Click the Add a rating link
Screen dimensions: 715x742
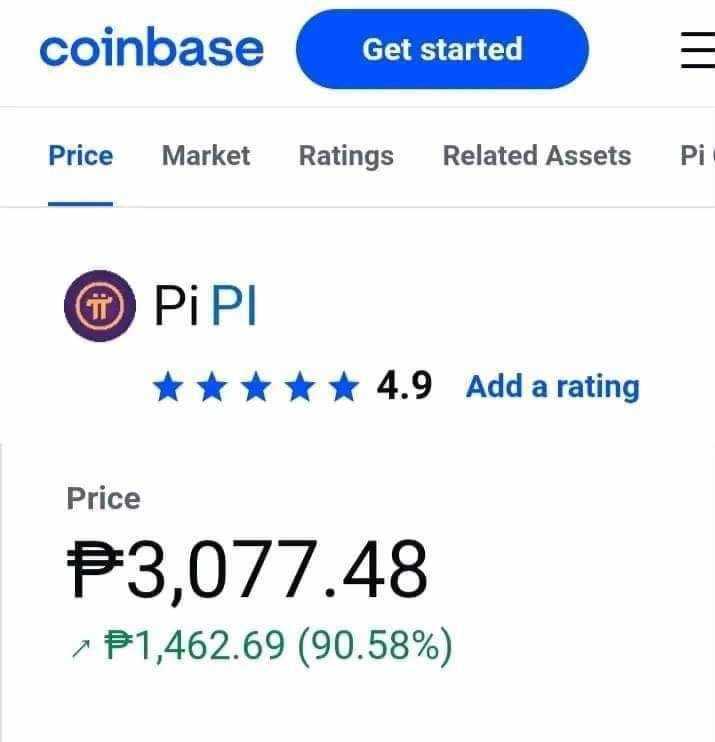point(553,387)
